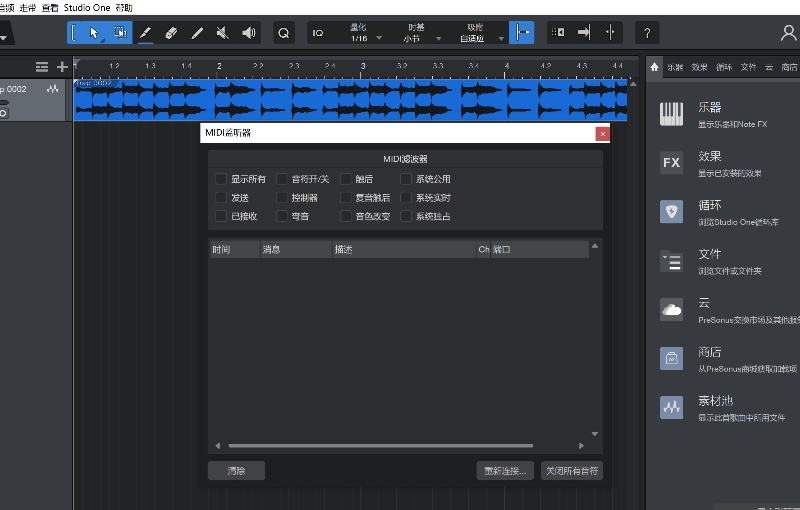800x510 pixels.
Task: Select the Arrow tool
Action: click(x=93, y=33)
